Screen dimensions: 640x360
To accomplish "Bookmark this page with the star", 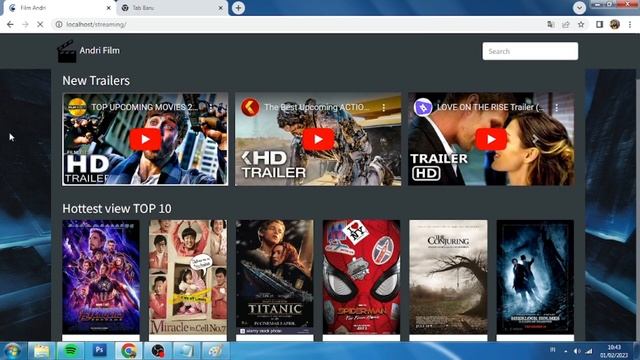I will pyautogui.click(x=581, y=24).
